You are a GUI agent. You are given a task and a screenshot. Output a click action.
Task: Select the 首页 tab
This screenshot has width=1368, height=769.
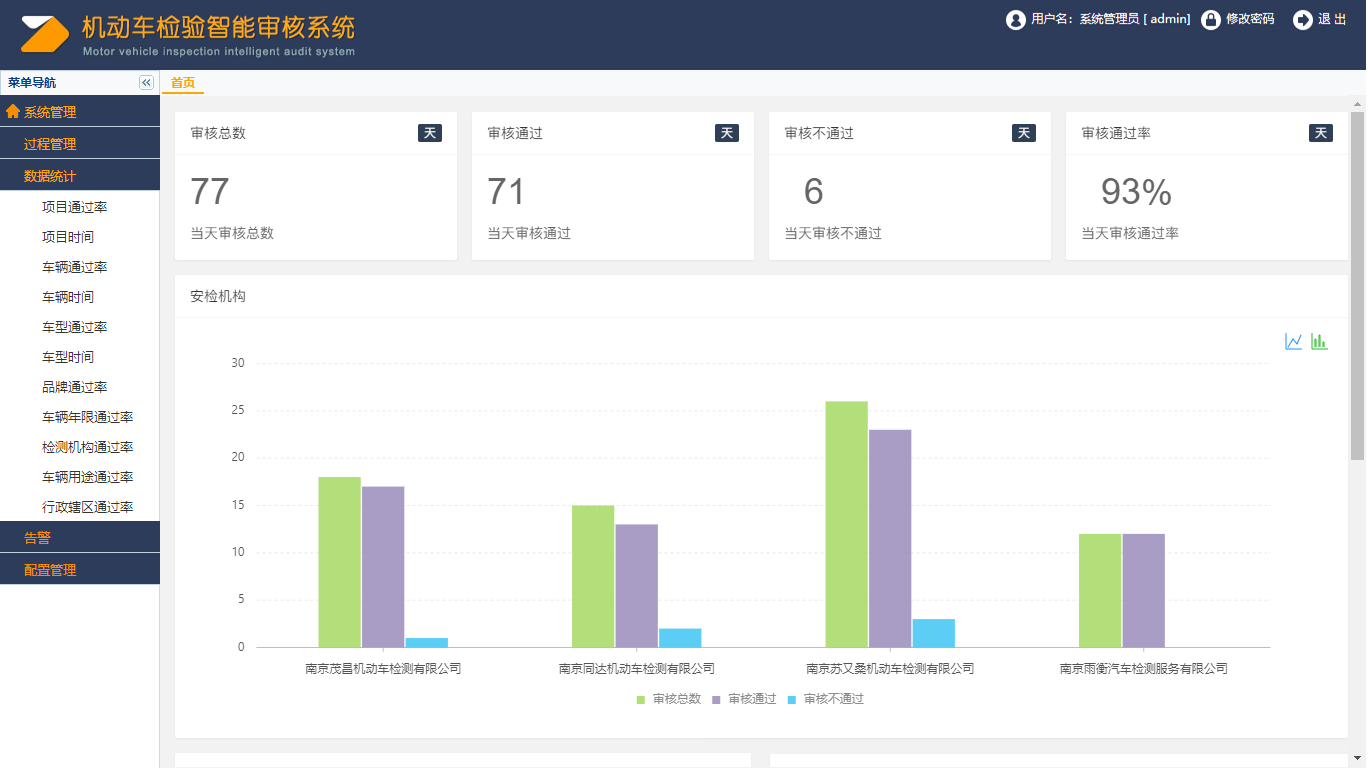tap(183, 83)
